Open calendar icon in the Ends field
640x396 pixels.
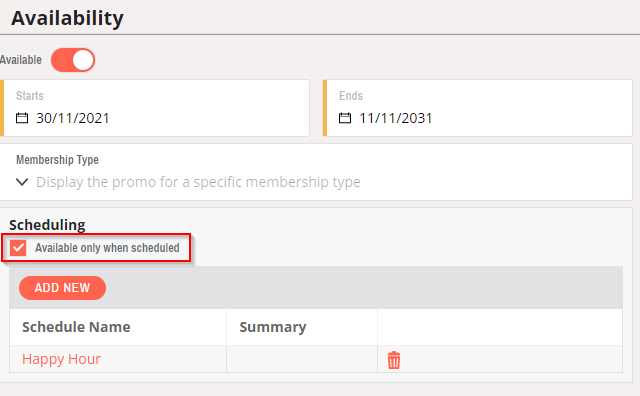[x=345, y=118]
